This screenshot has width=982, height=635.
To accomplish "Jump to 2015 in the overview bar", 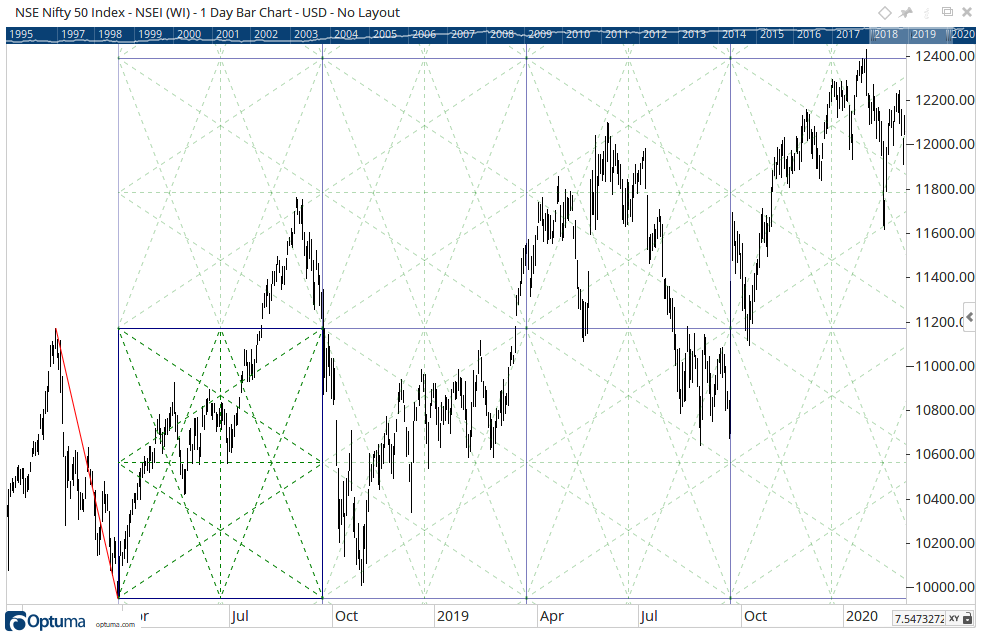I will (772, 34).
